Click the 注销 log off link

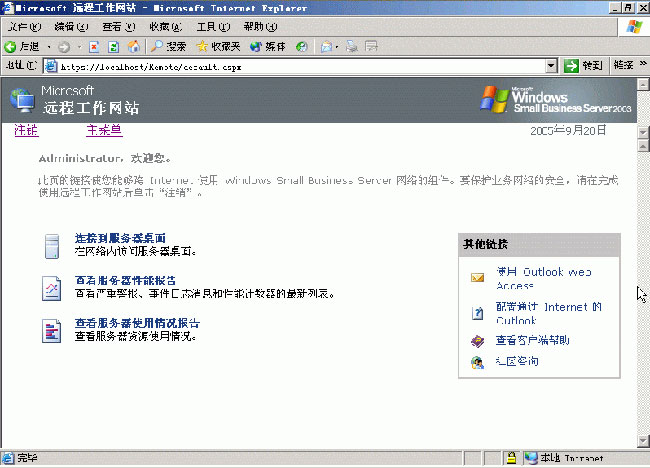coord(26,130)
